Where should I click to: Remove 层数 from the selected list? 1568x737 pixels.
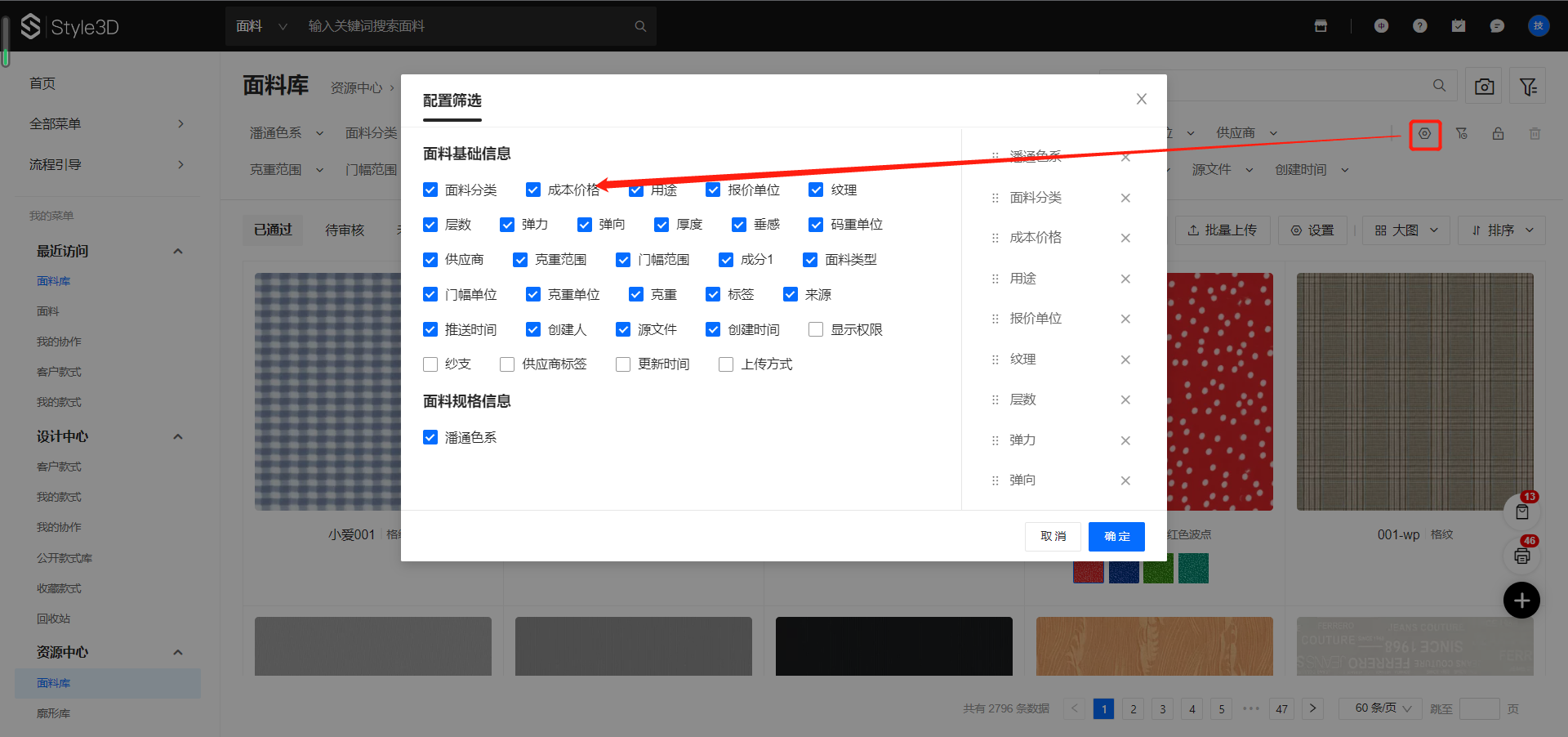[x=1125, y=400]
